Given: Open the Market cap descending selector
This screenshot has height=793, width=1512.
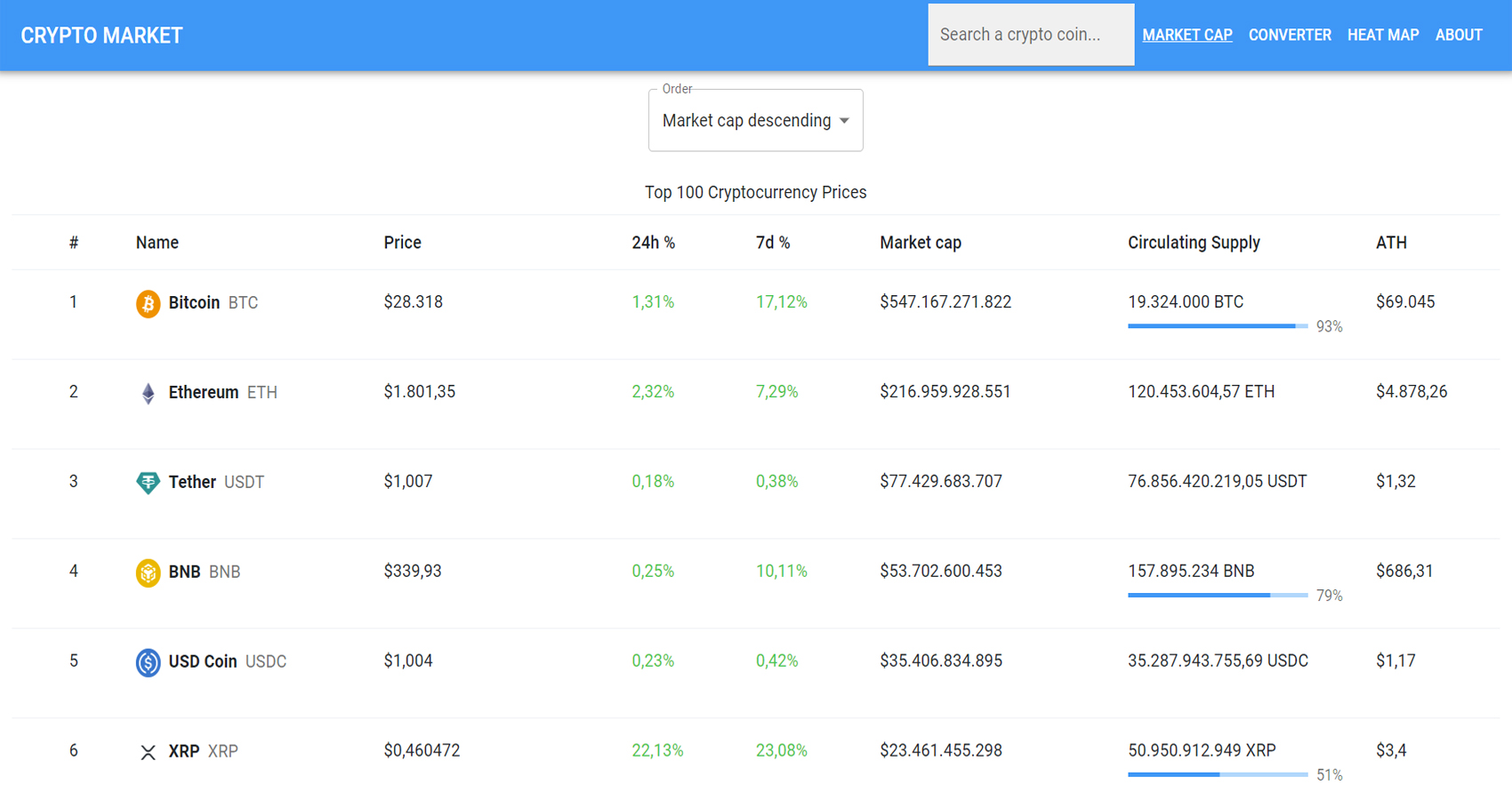Looking at the screenshot, I should coord(755,121).
